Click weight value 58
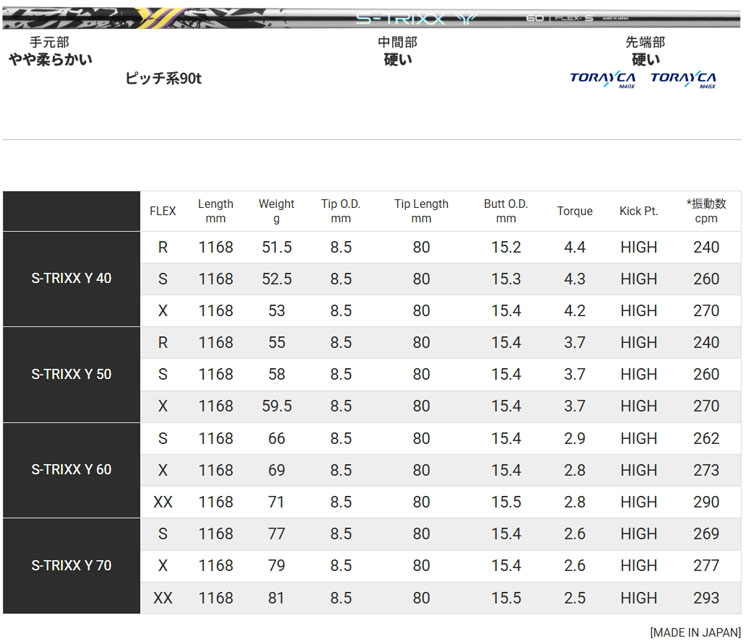 [276, 374]
